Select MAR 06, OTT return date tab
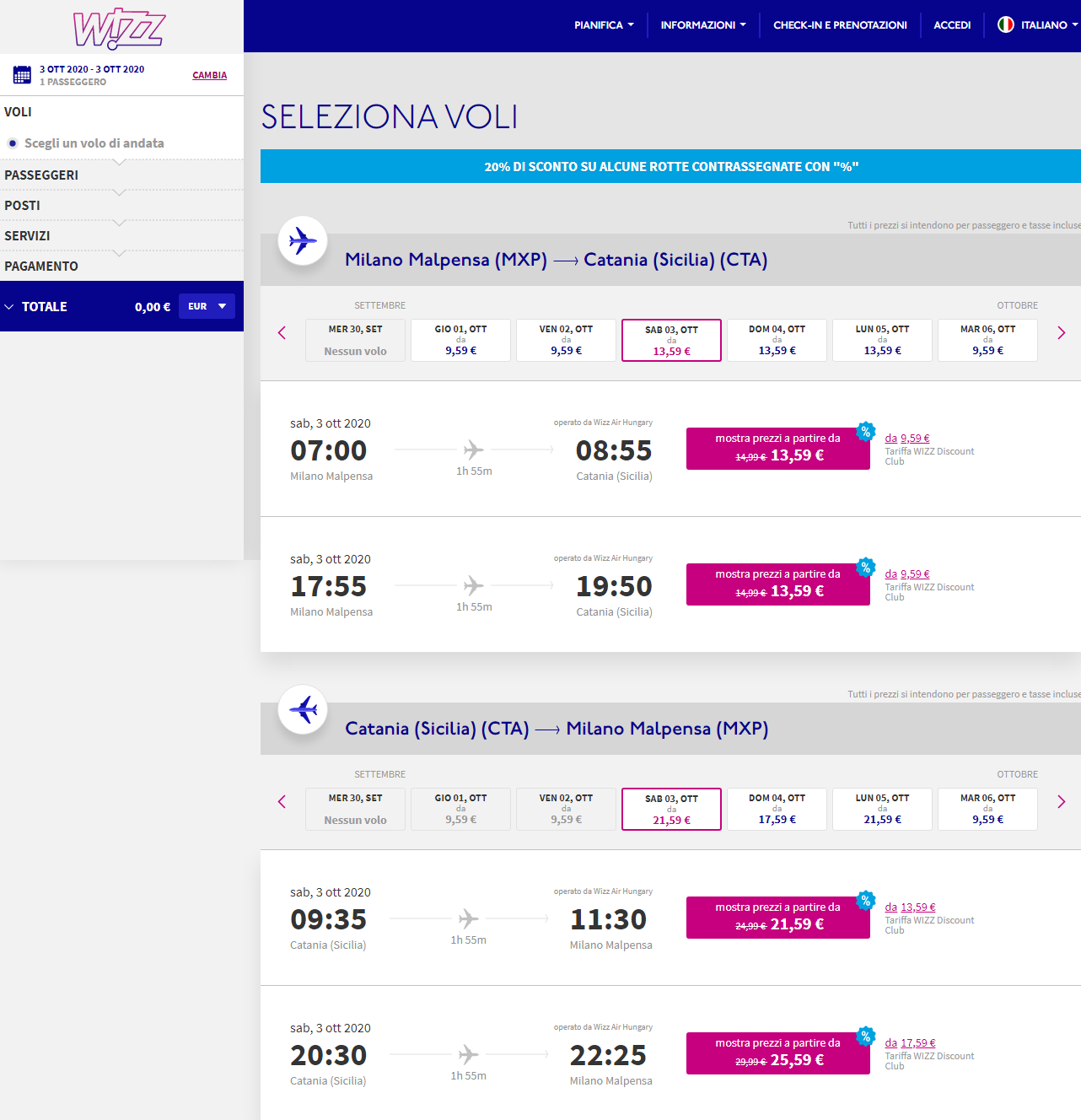 (x=987, y=810)
